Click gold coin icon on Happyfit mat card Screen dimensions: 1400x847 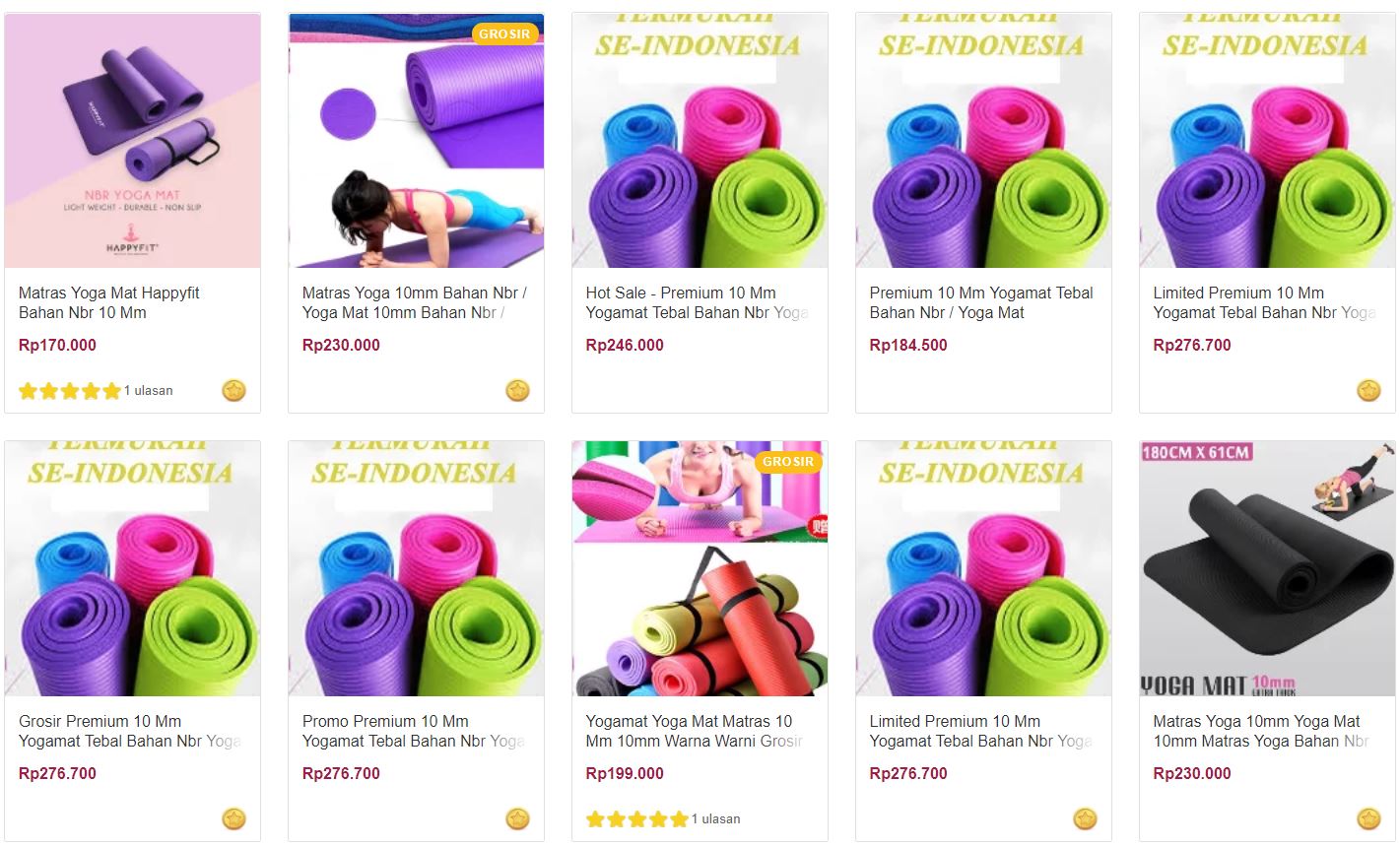[x=233, y=391]
